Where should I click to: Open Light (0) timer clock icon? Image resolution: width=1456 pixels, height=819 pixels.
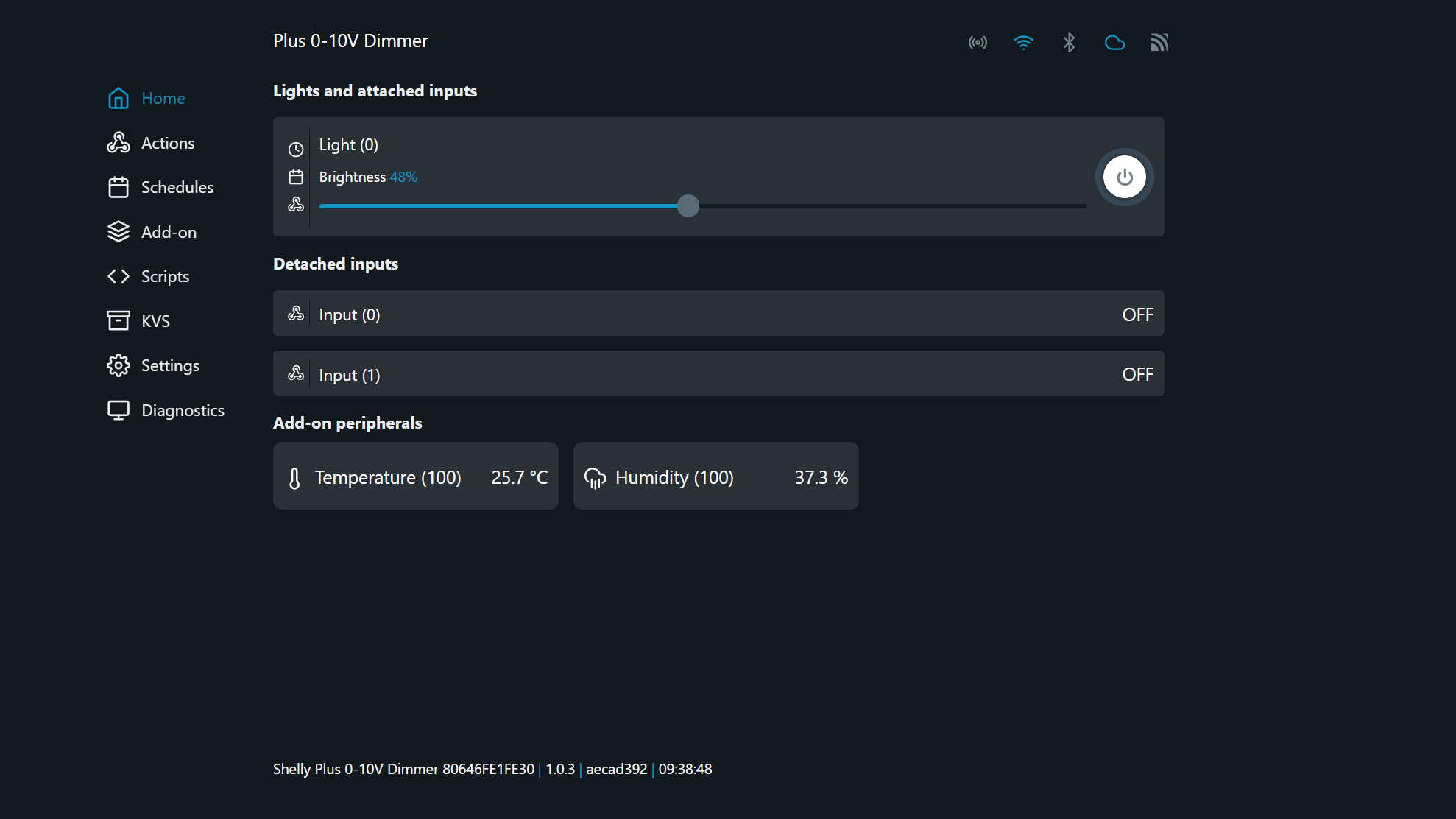tap(296, 150)
